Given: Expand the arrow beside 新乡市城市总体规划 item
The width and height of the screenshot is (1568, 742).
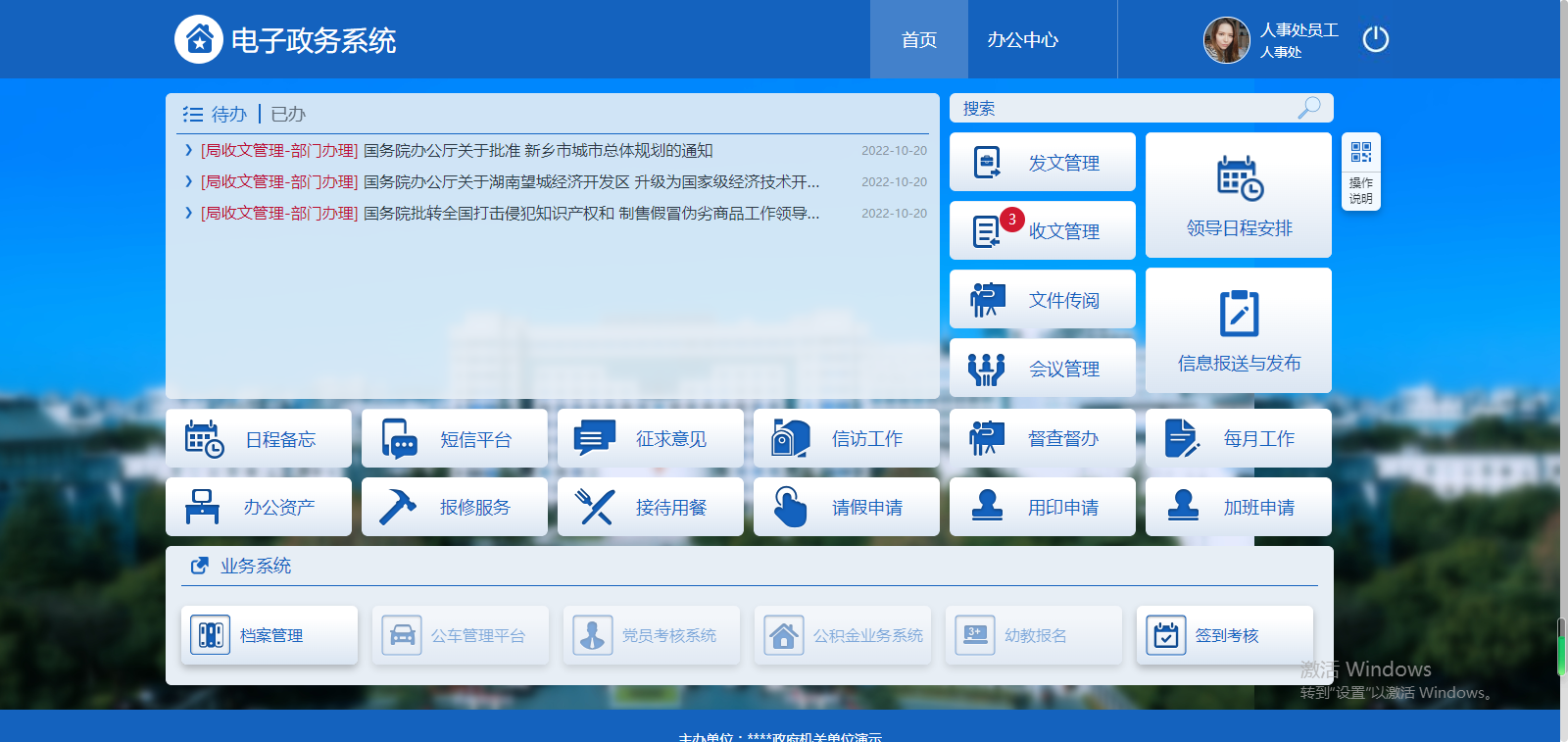Looking at the screenshot, I should coord(188,150).
